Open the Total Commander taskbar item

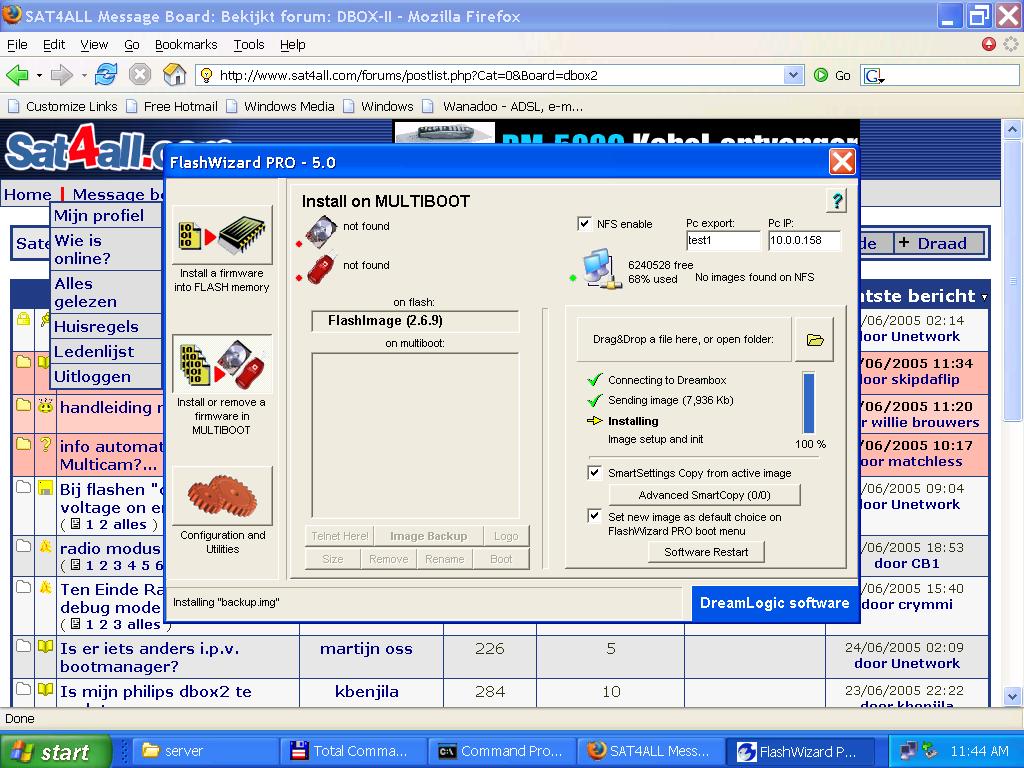coord(353,751)
